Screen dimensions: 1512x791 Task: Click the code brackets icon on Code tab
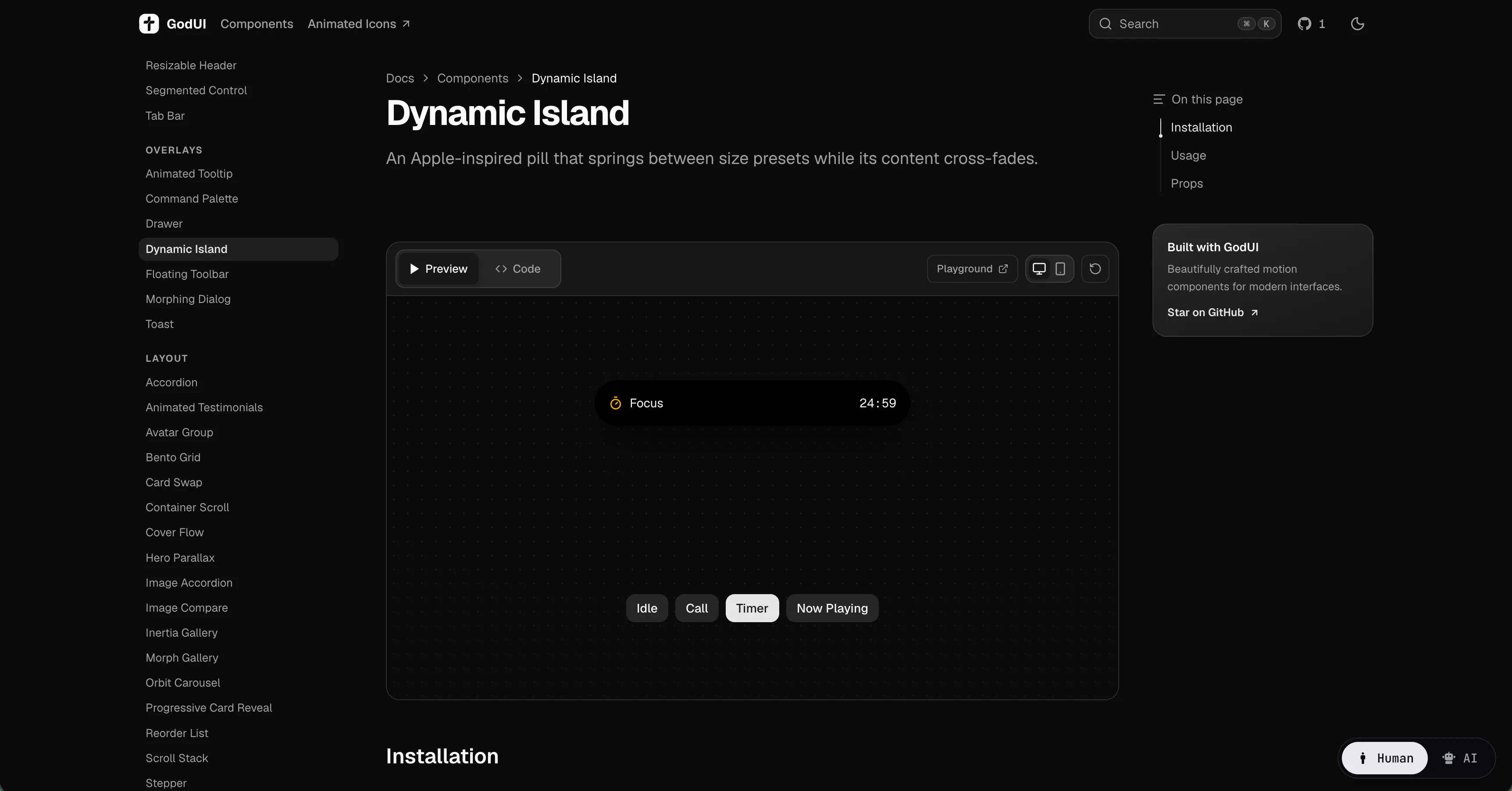click(501, 269)
